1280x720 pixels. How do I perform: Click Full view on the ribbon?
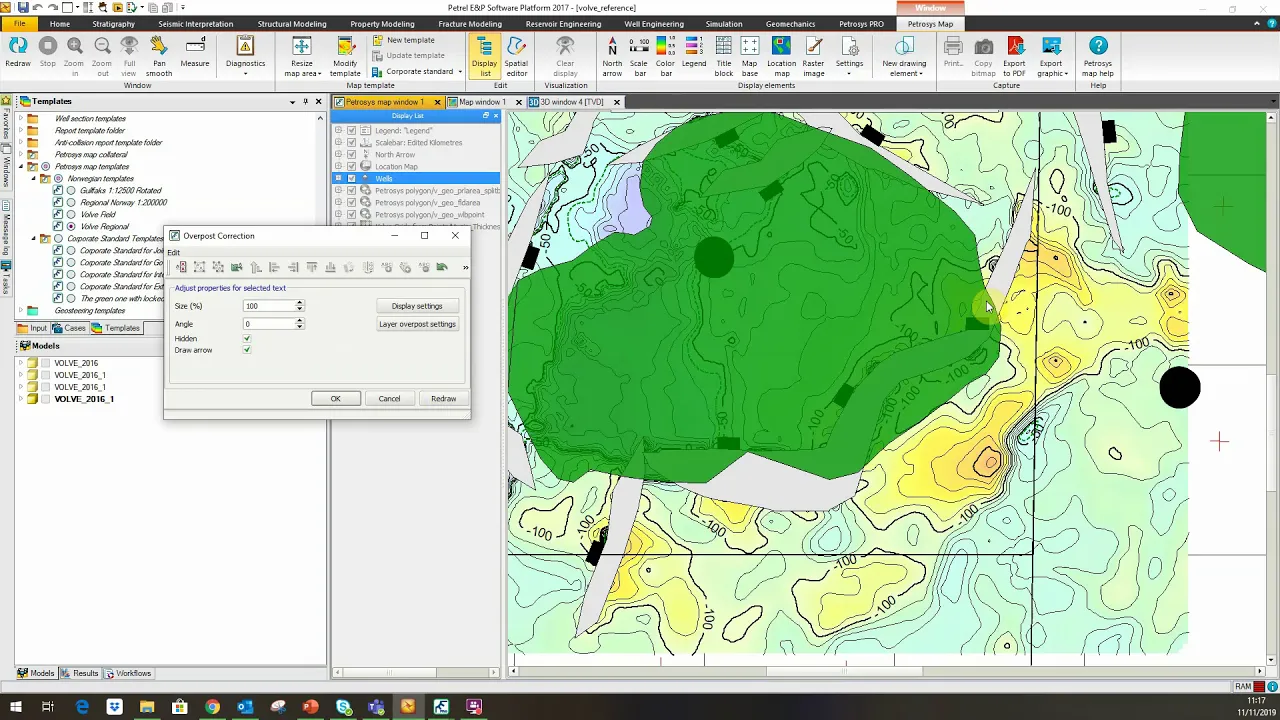(129, 56)
